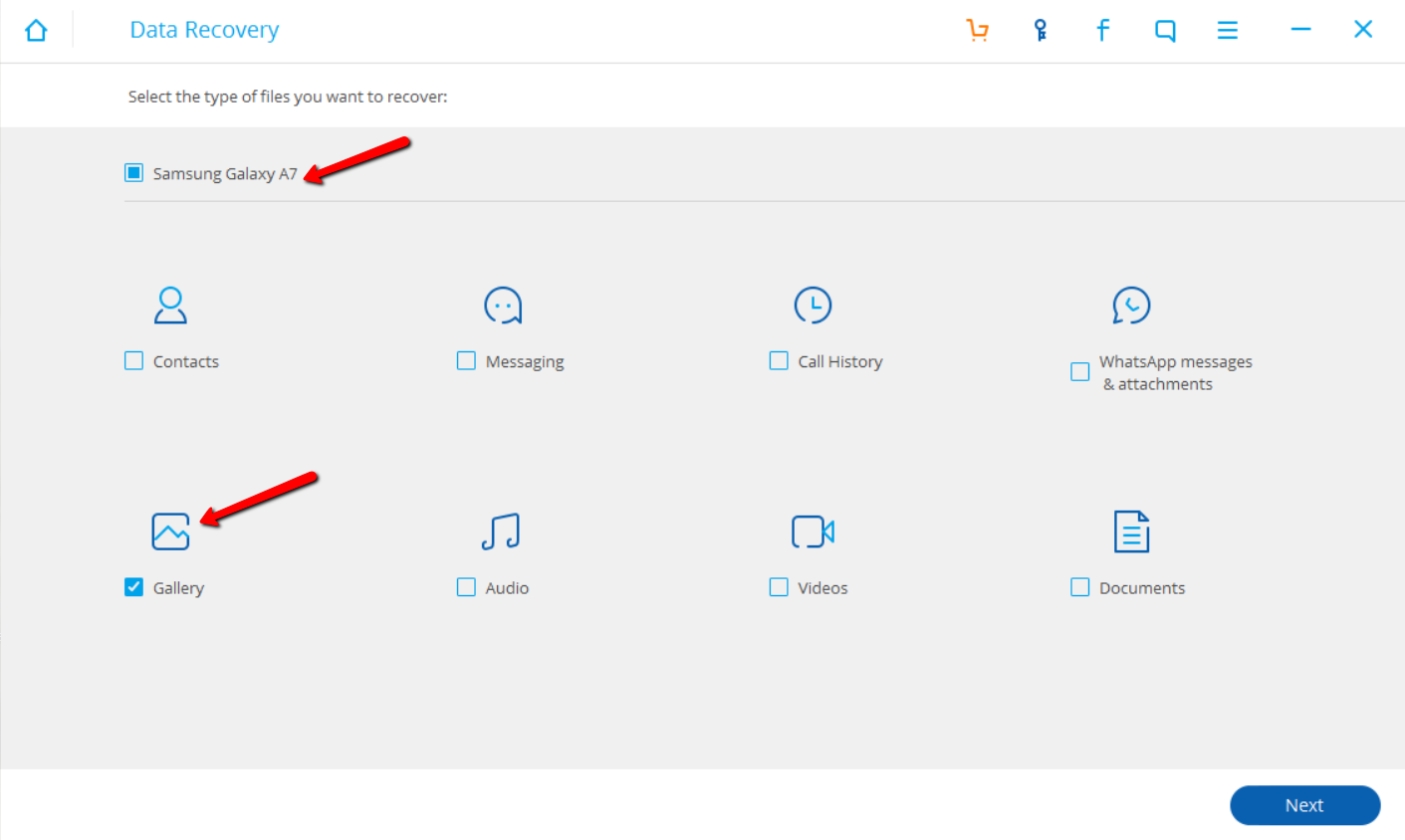Click the Audio label text
Screen dimensions: 1405x840
507,588
